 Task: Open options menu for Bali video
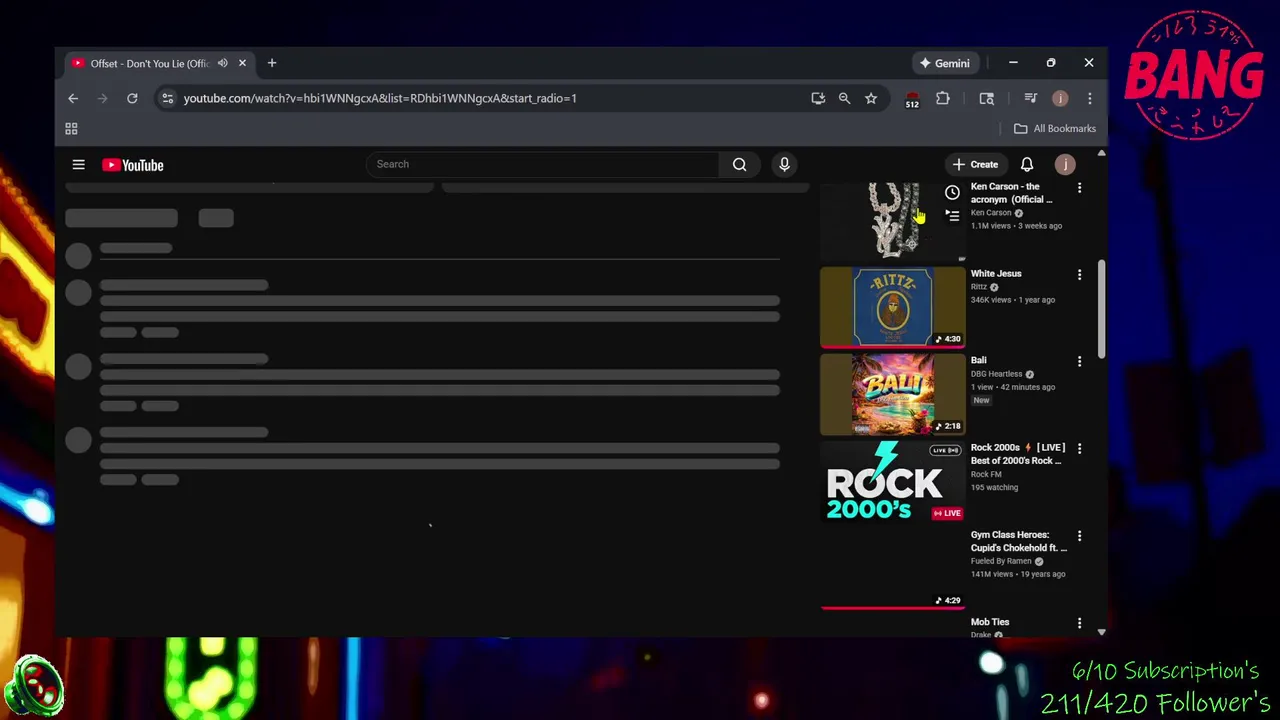point(1079,361)
